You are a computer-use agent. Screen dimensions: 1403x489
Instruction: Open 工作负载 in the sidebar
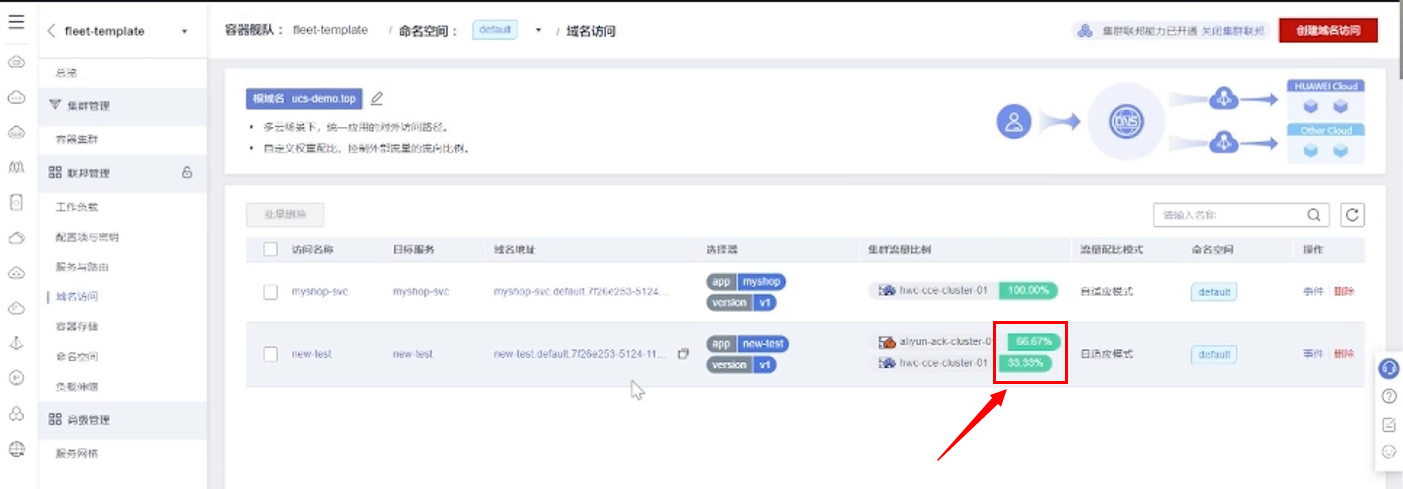(x=77, y=207)
